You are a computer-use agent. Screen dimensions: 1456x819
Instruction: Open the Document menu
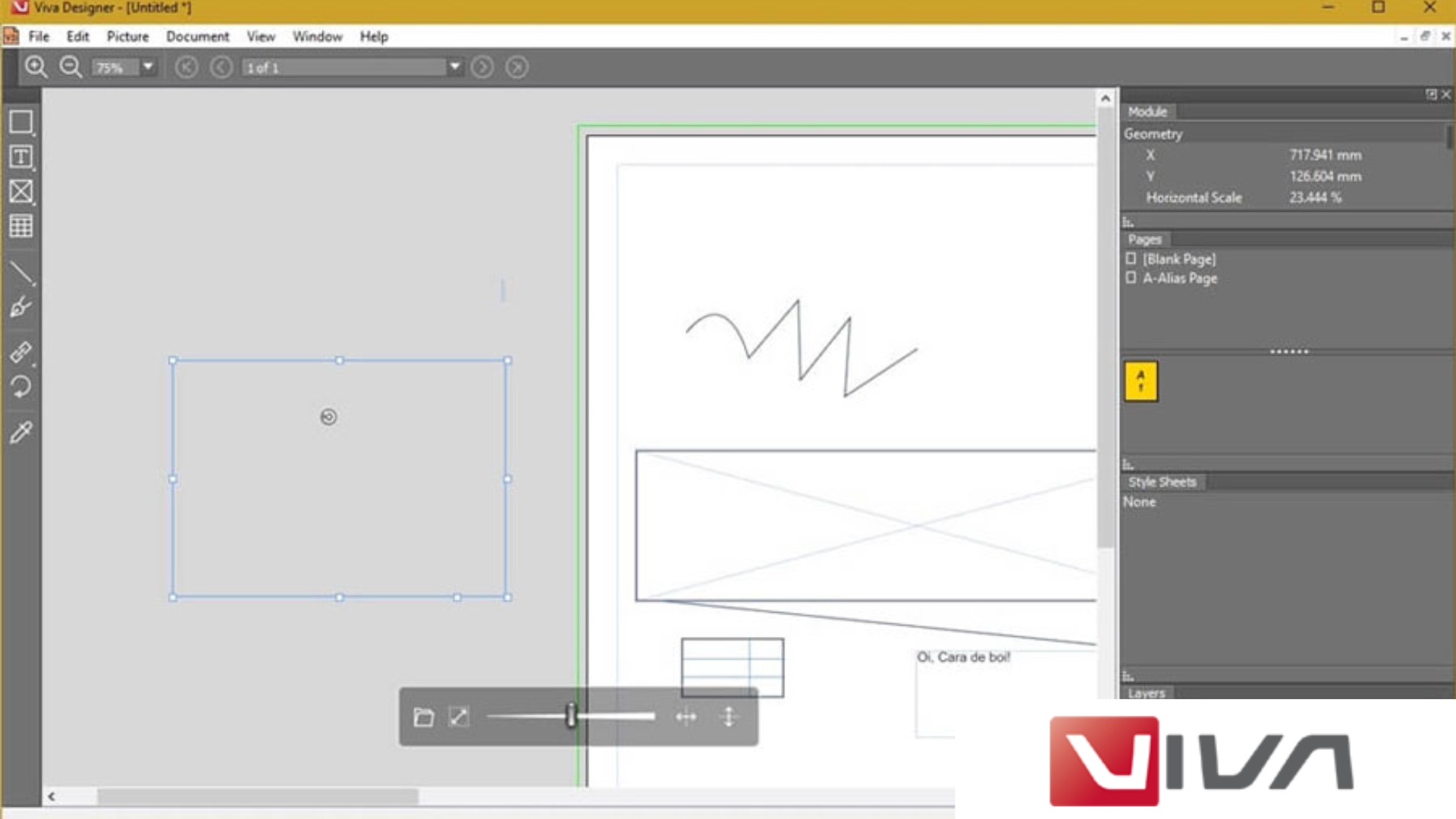click(x=198, y=36)
